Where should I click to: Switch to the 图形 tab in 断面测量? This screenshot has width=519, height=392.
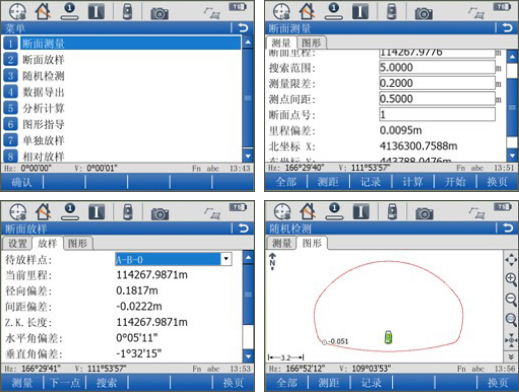pyautogui.click(x=311, y=43)
